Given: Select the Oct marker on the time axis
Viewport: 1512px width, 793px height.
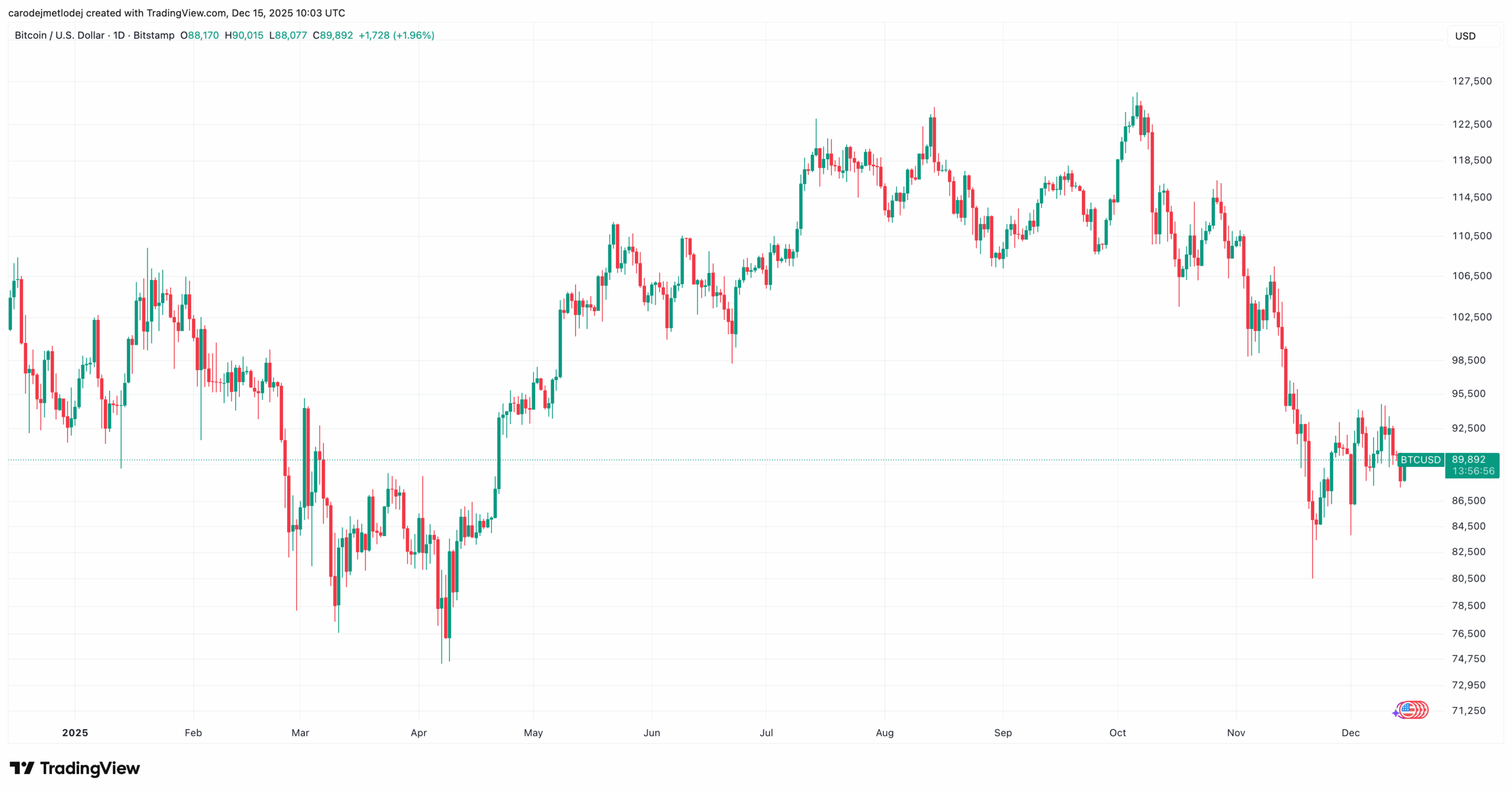Looking at the screenshot, I should 1117,733.
